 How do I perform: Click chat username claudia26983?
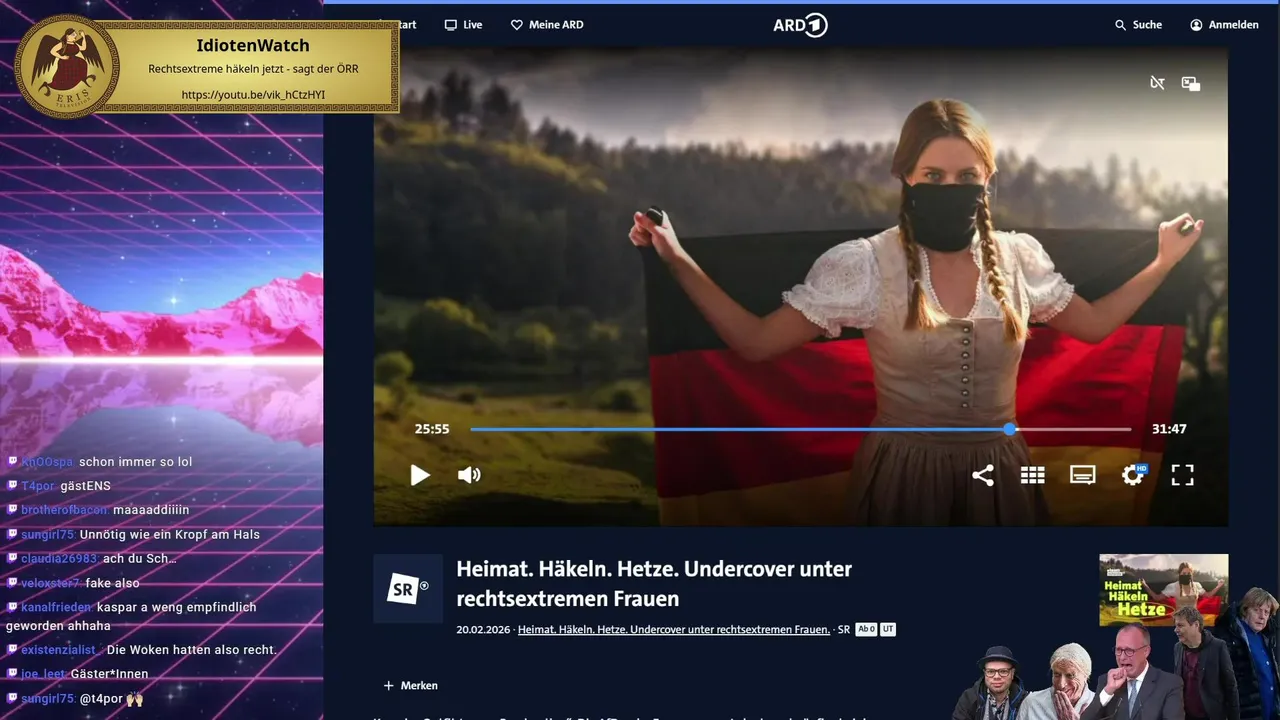(59, 559)
